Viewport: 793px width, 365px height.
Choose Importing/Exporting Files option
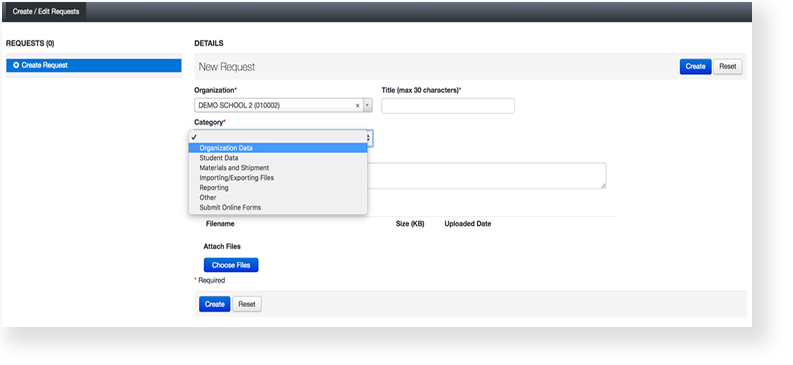(278, 178)
